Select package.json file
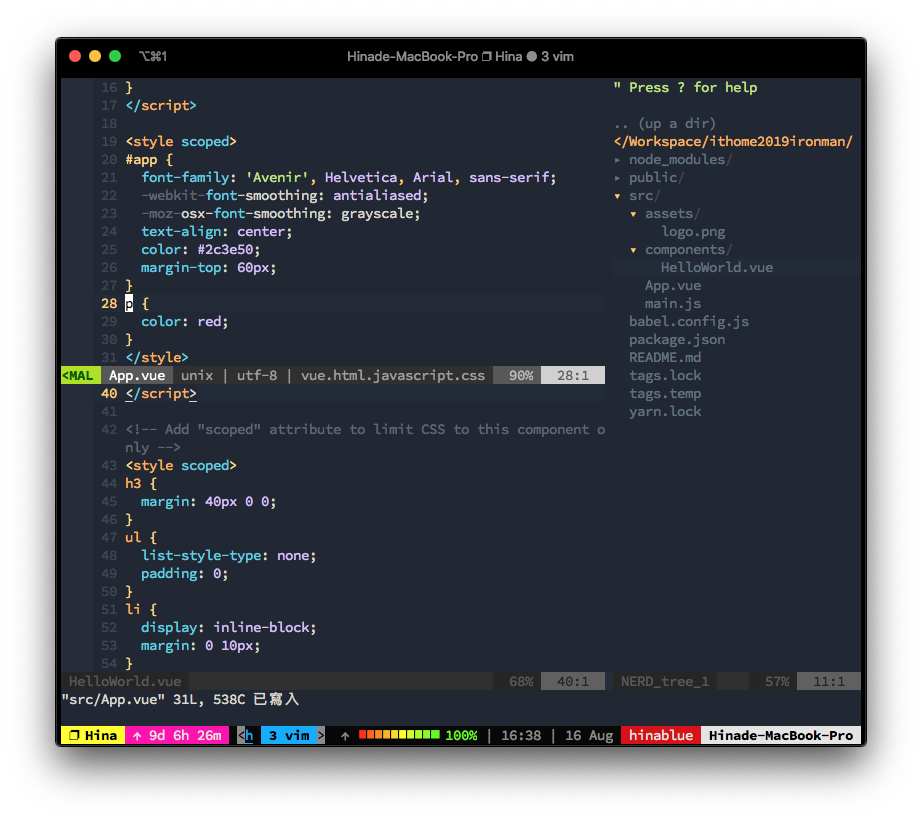922x820 pixels. point(677,340)
